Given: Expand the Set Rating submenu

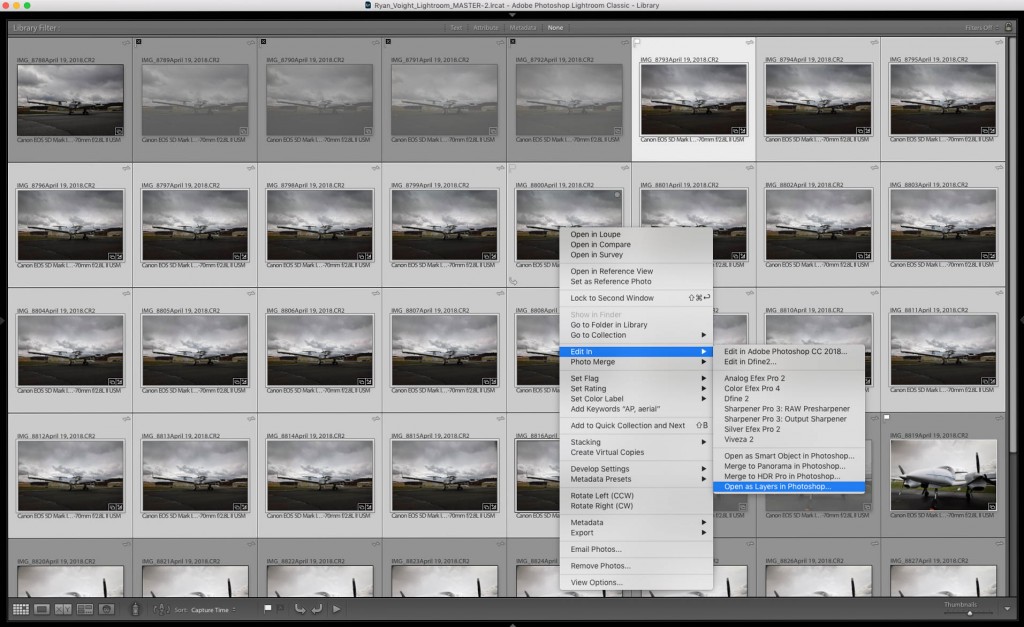Looking at the screenshot, I should (636, 389).
